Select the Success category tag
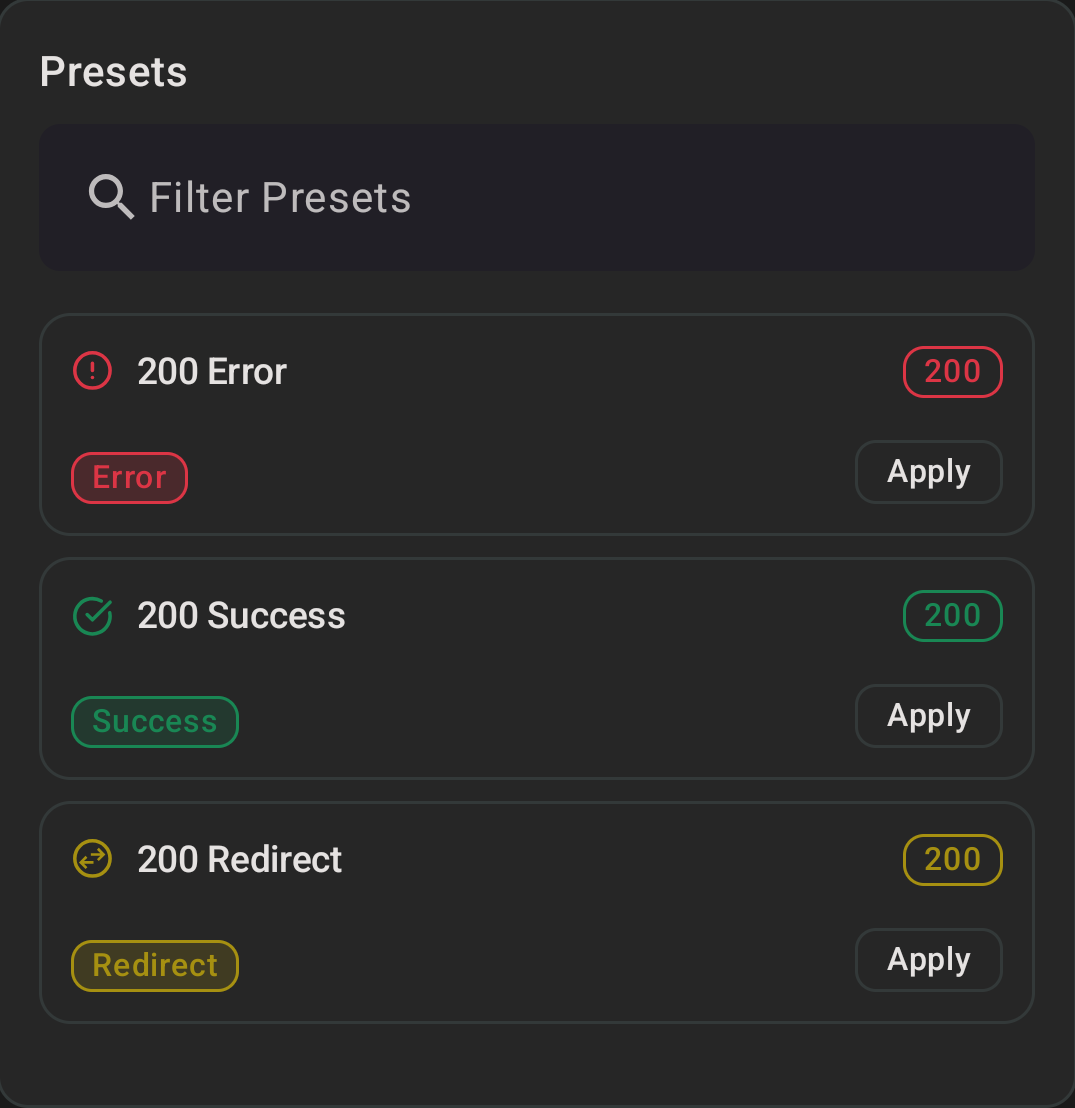The width and height of the screenshot is (1075, 1108). 154,721
